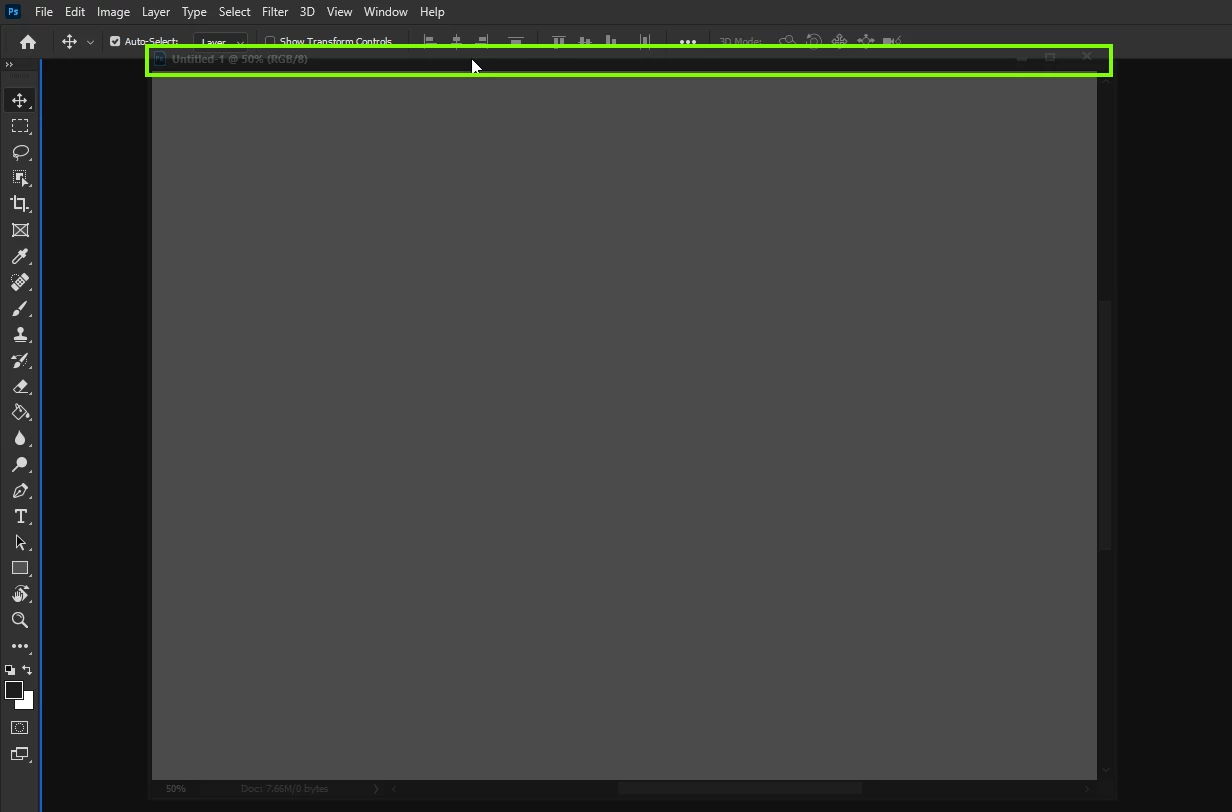Select the Rectangle shape tool

(20, 568)
